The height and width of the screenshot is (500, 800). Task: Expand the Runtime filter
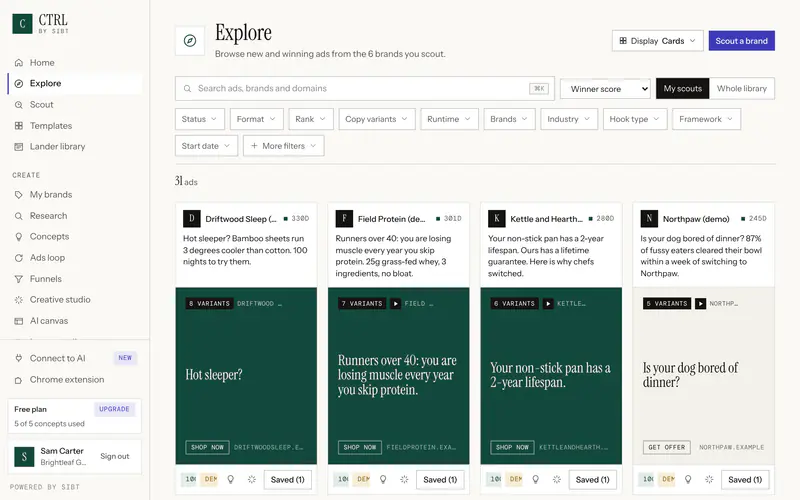(x=449, y=119)
